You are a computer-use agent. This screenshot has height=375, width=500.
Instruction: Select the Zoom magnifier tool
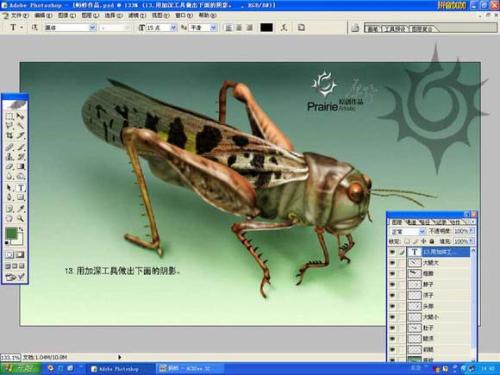coord(21,219)
